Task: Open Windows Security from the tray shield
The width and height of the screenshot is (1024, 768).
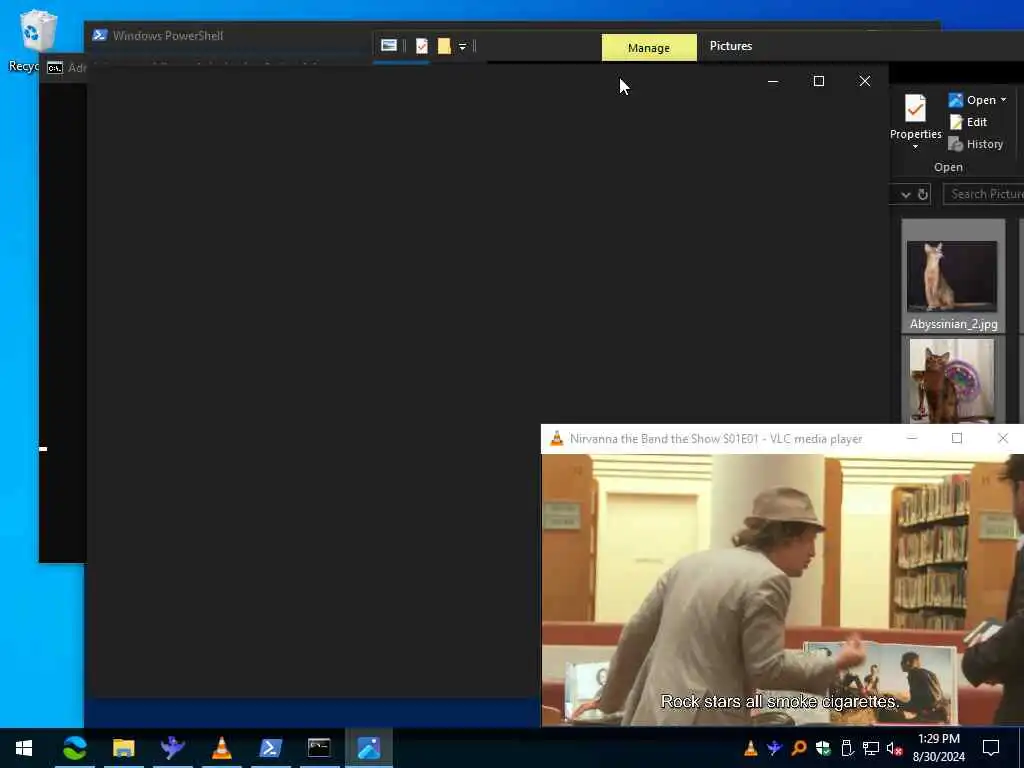Action: pos(823,748)
